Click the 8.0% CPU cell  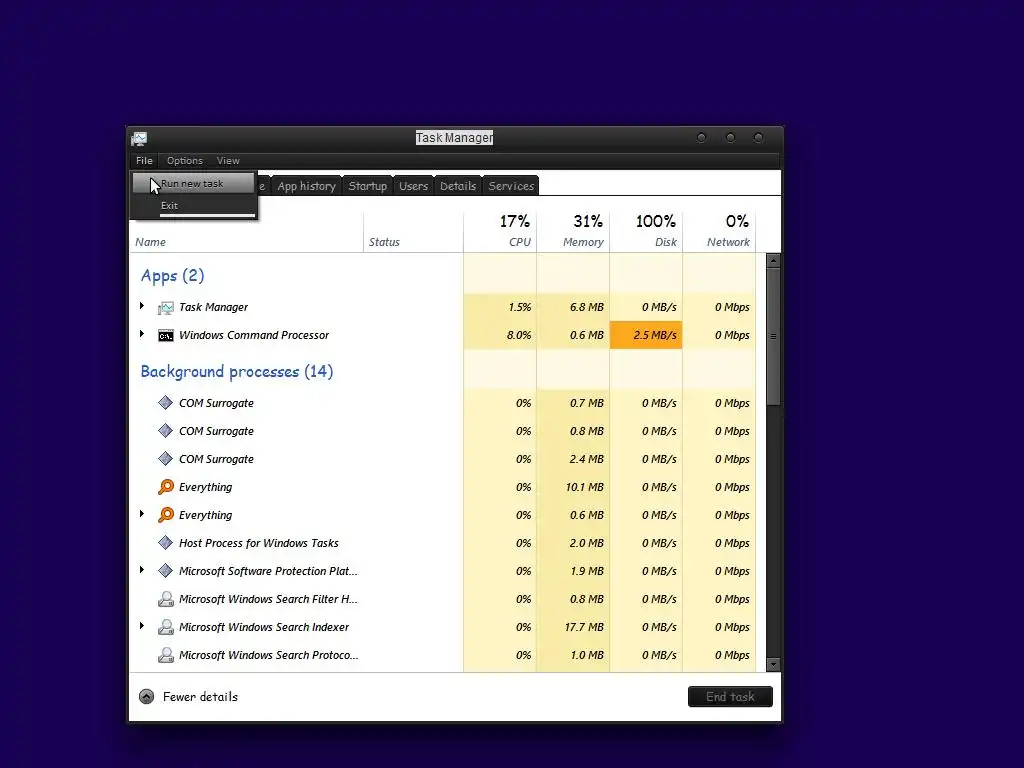pyautogui.click(x=500, y=335)
